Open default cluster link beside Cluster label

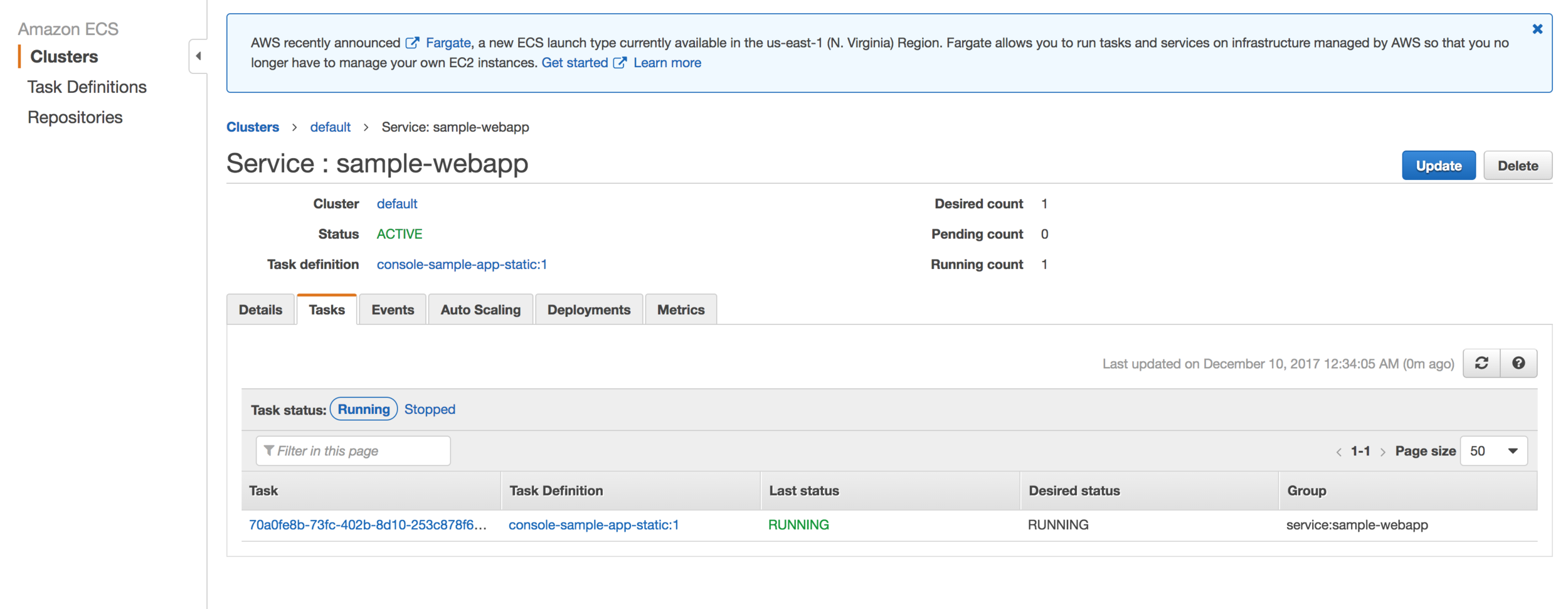tap(397, 204)
